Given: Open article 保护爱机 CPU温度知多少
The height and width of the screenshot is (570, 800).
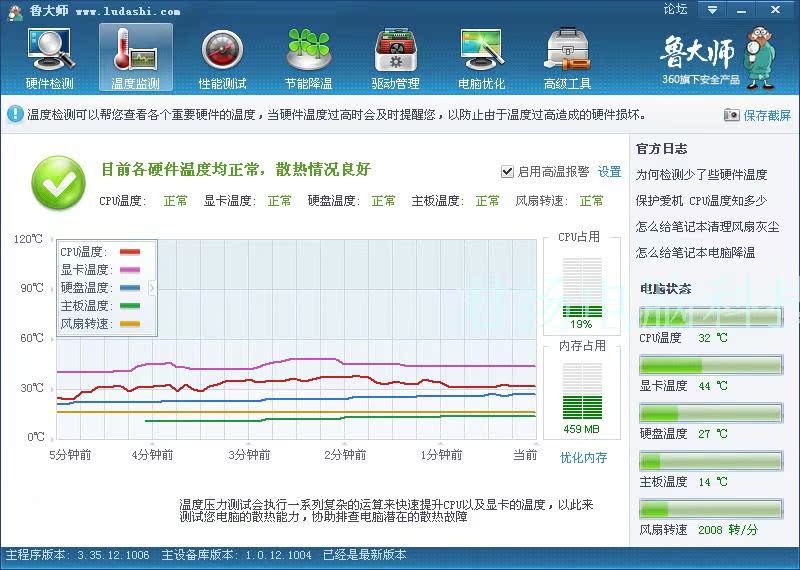Looking at the screenshot, I should tap(702, 201).
